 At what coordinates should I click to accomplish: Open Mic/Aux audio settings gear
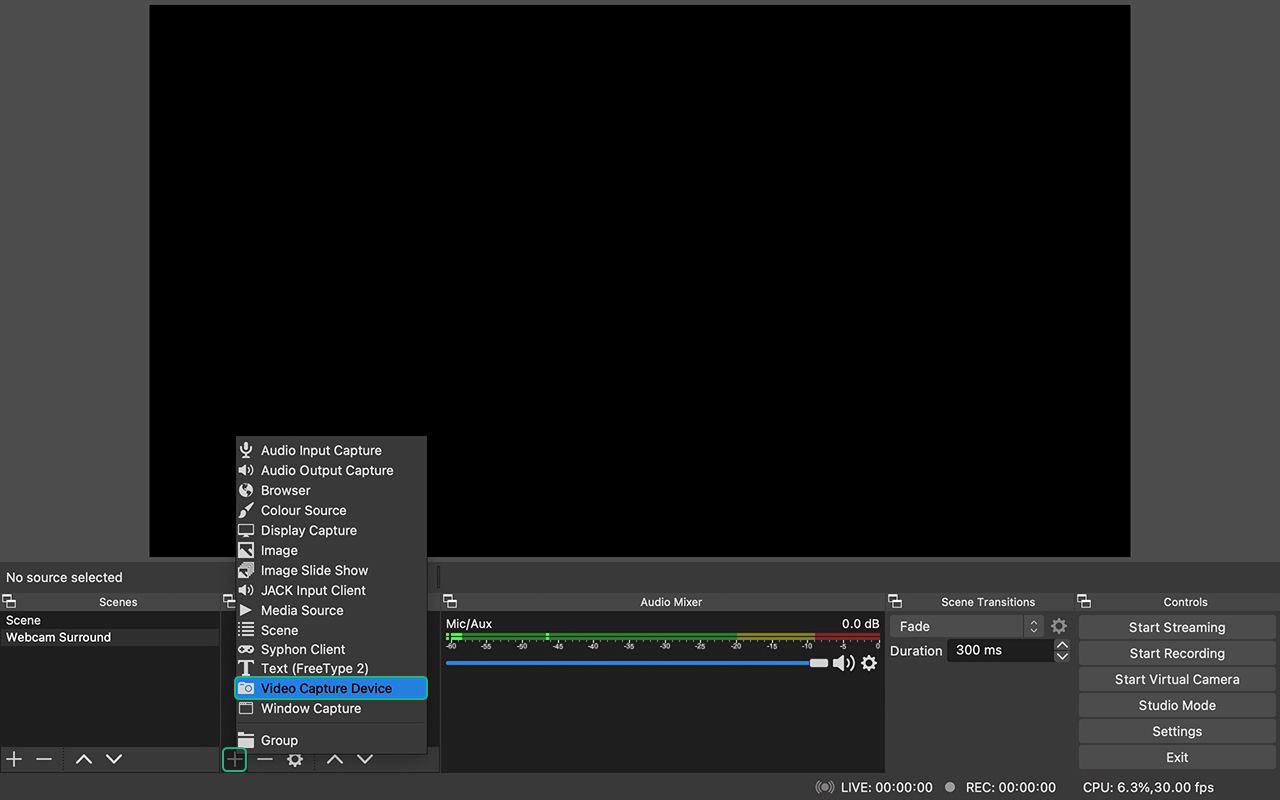[869, 663]
